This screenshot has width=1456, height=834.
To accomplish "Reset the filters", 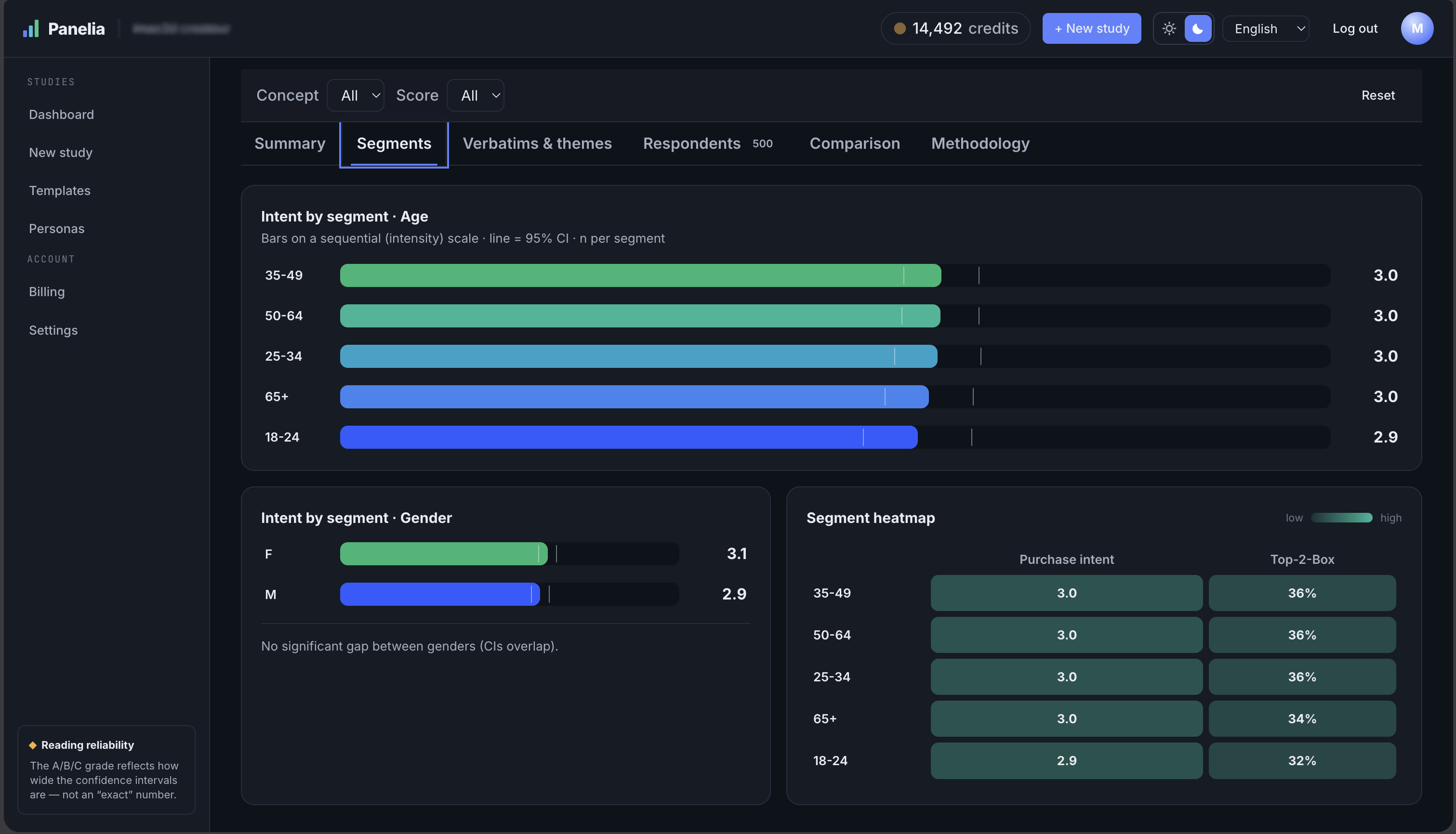I will click(x=1378, y=95).
